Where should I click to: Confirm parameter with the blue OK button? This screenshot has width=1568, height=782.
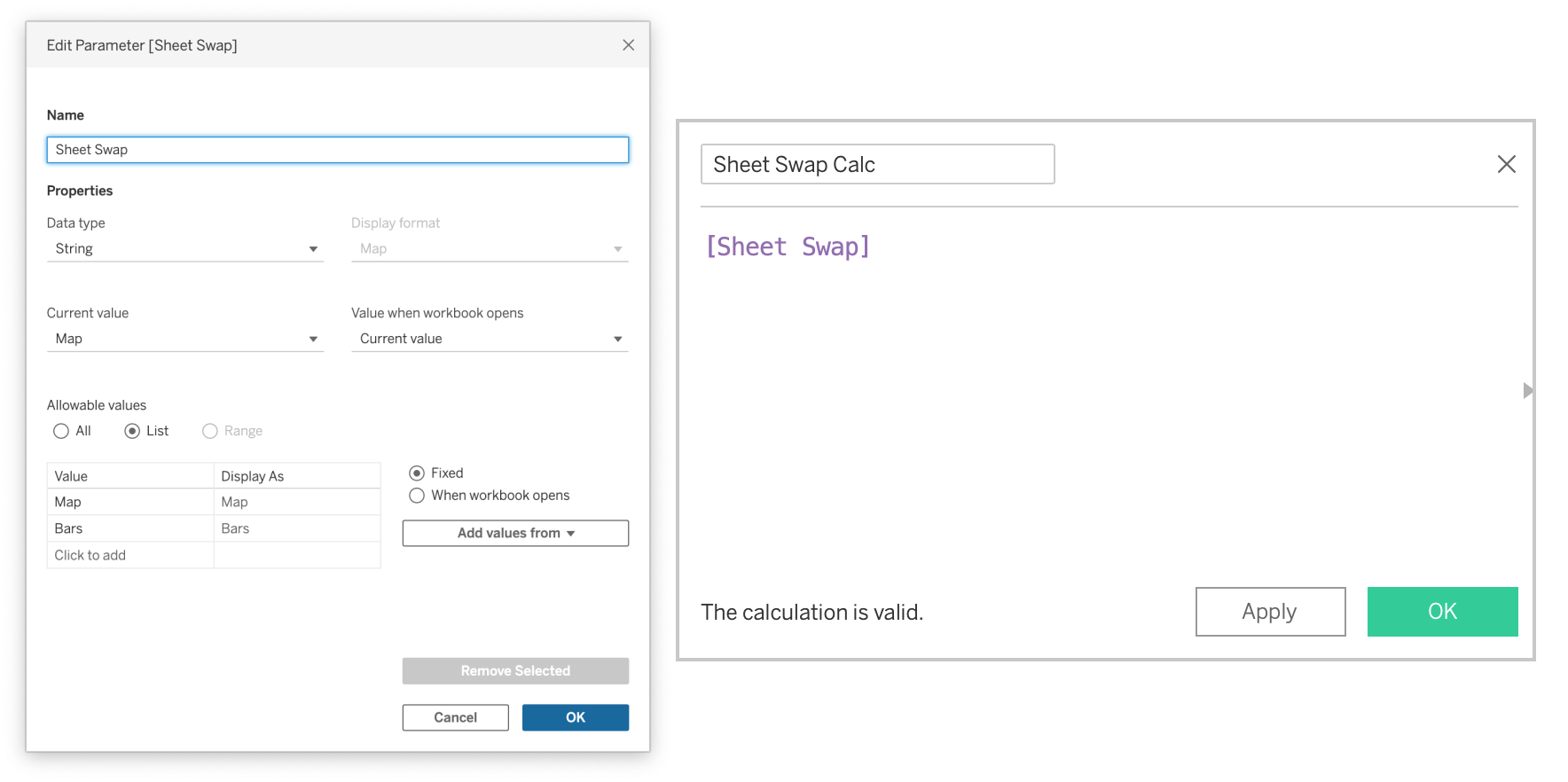point(575,717)
